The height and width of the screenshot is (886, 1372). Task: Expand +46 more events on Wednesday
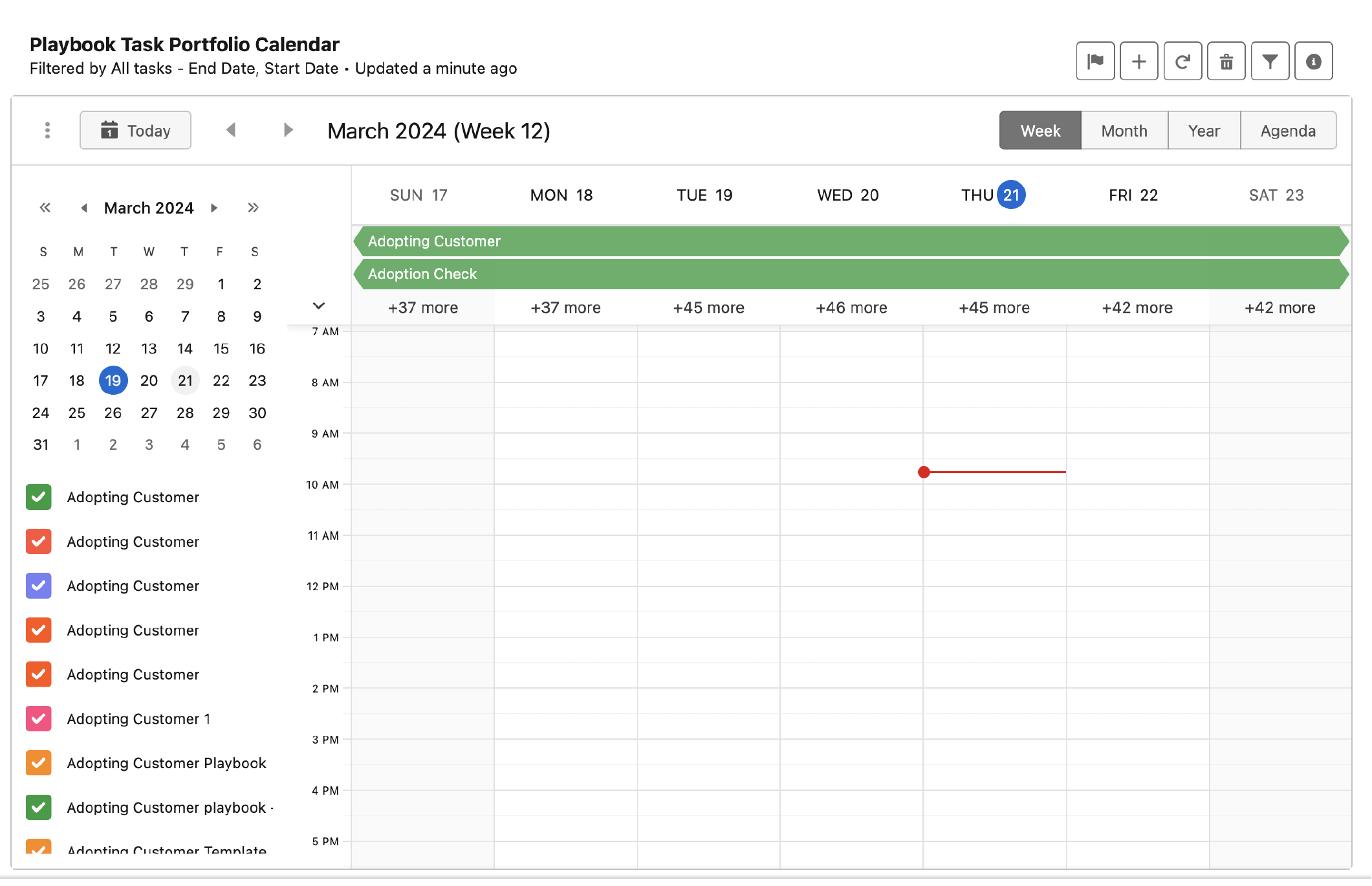point(851,308)
